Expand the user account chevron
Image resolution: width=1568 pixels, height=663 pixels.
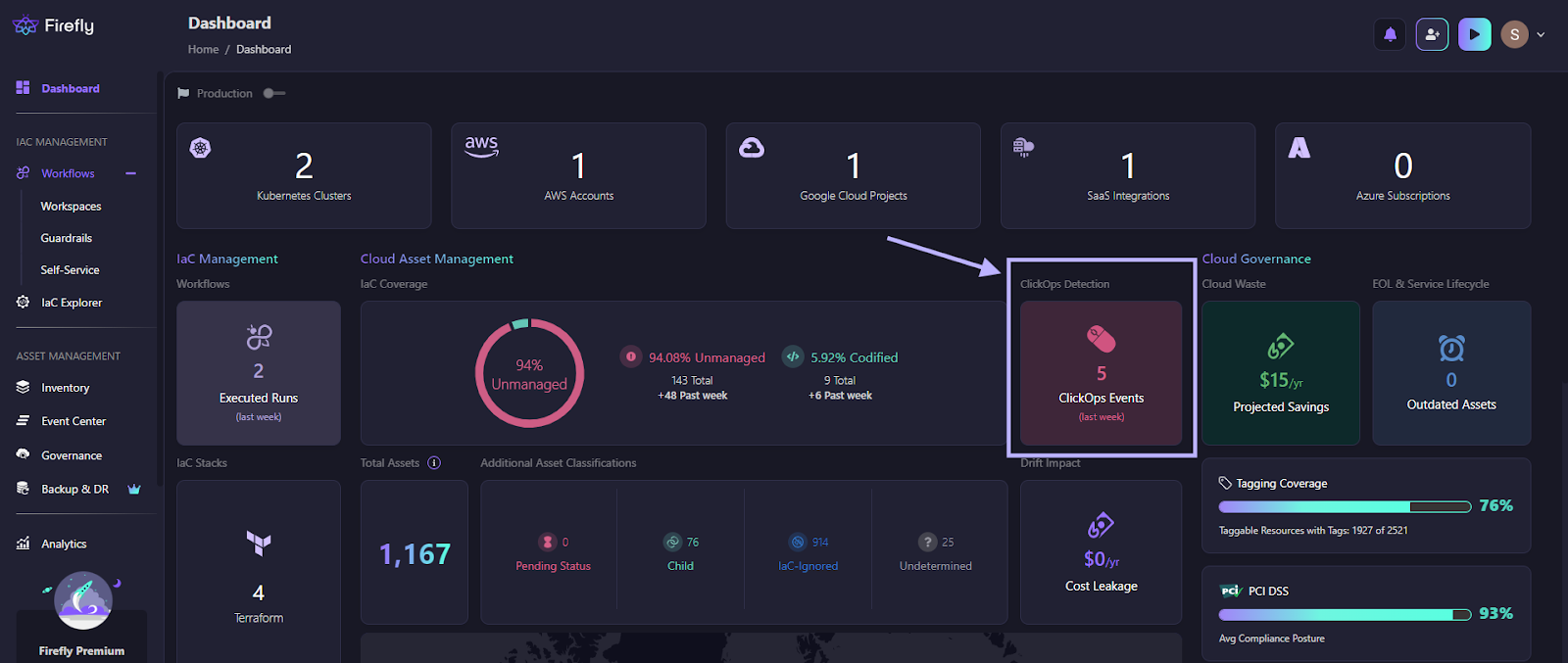pos(1541,34)
